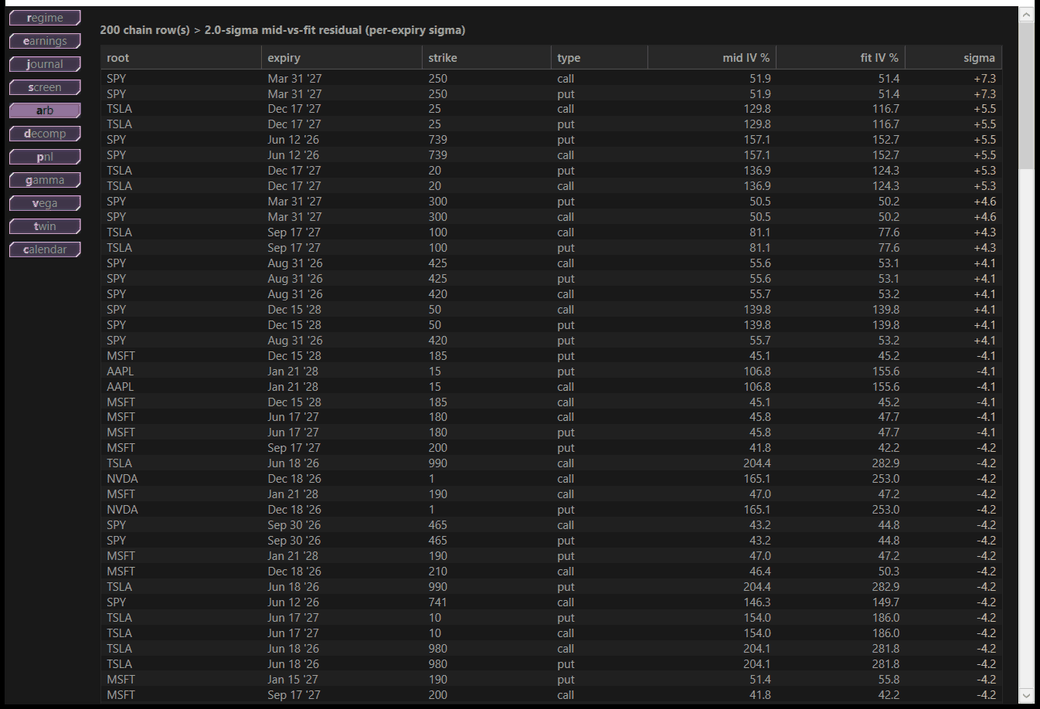This screenshot has width=1040, height=709.
Task: Sort by the mid IV % column header
Action: pos(712,58)
